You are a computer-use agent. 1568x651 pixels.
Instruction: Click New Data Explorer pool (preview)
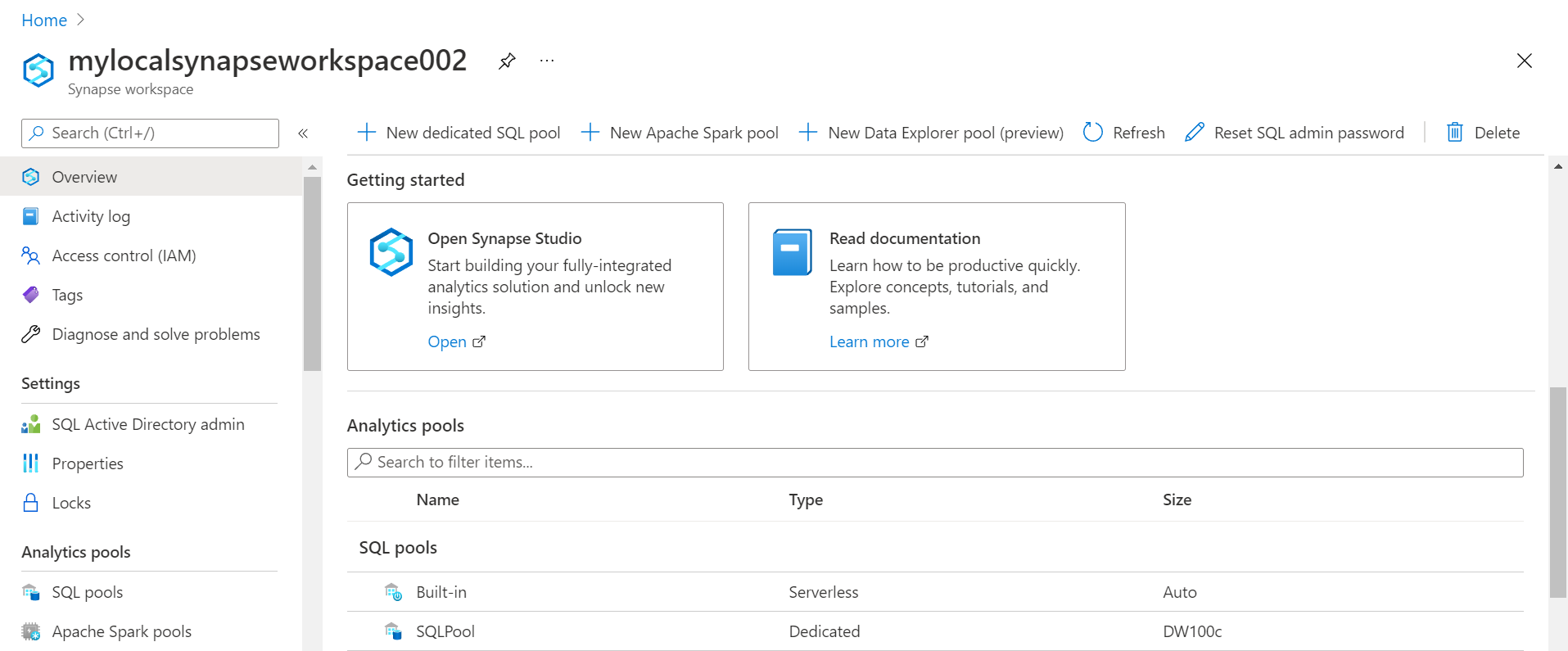[x=931, y=133]
